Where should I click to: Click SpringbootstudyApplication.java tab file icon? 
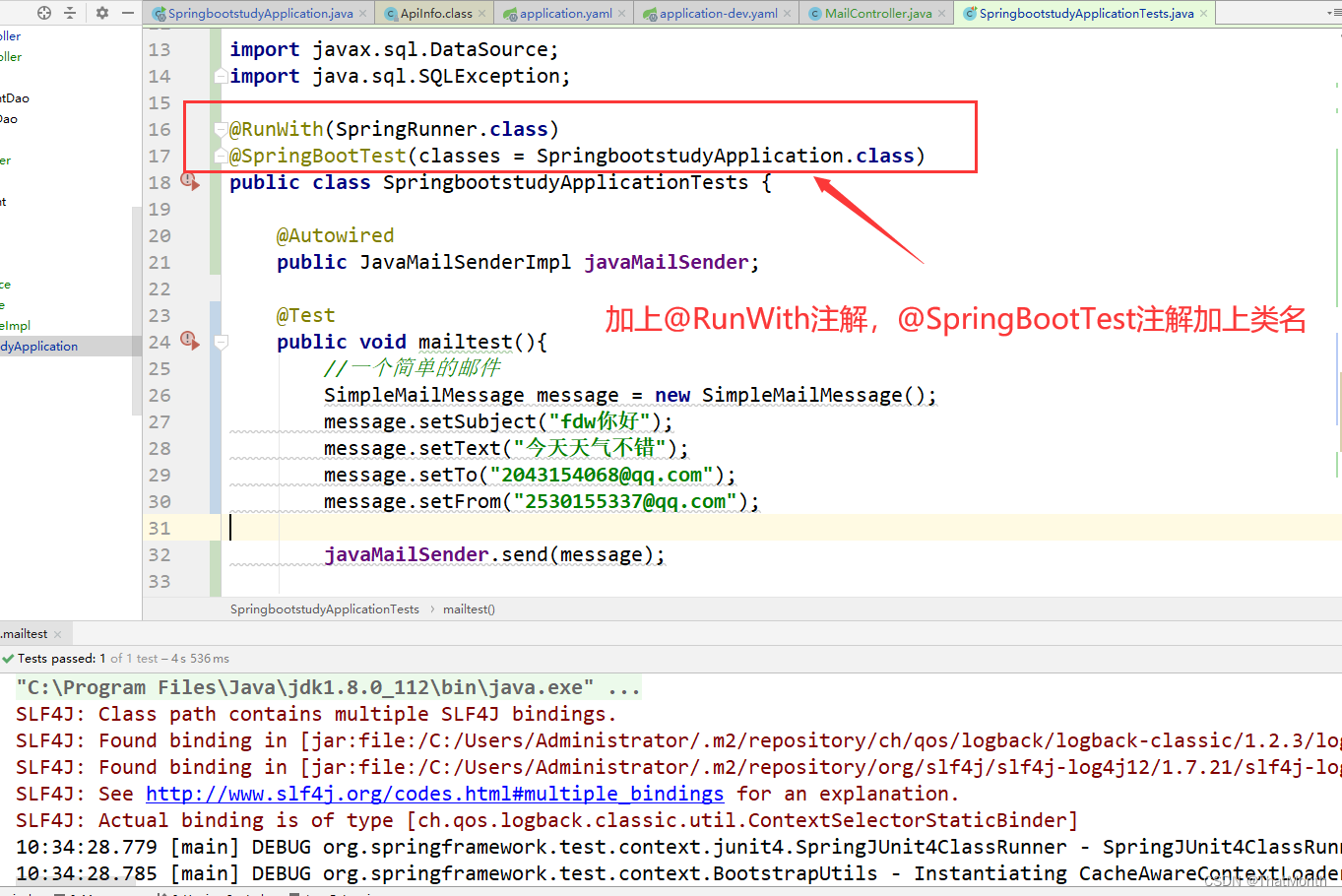[x=160, y=14]
